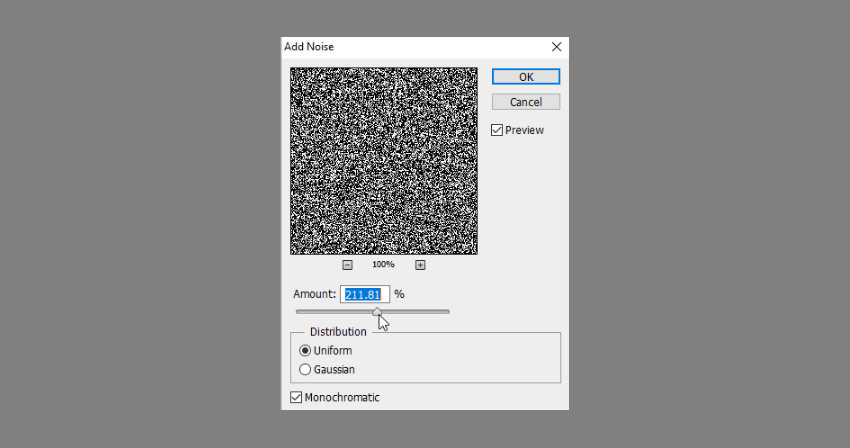Viewport: 850px width, 448px height.
Task: Toggle the Monochromatic checkbox
Action: (x=296, y=398)
